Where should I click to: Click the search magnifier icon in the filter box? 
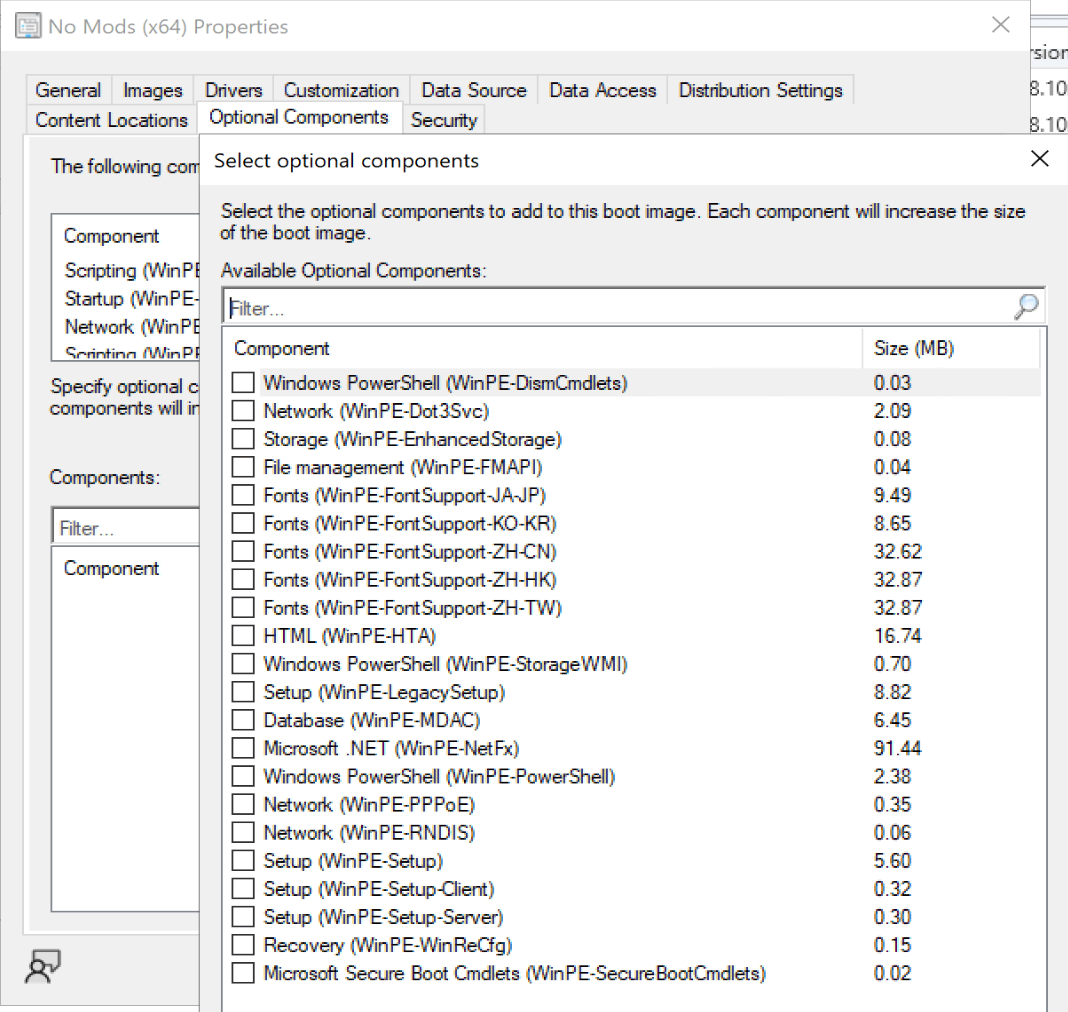click(x=1025, y=307)
